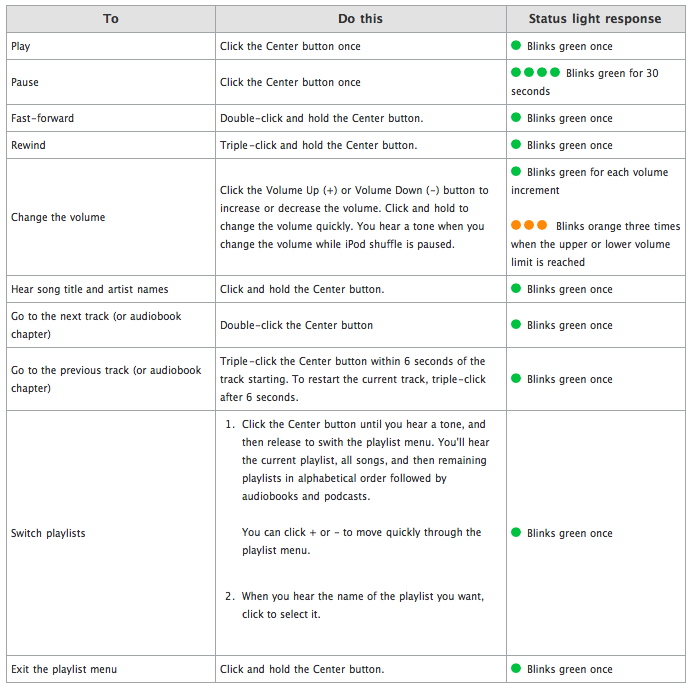
Task: Click the 'Switch playlists' row label
Action: point(48,533)
